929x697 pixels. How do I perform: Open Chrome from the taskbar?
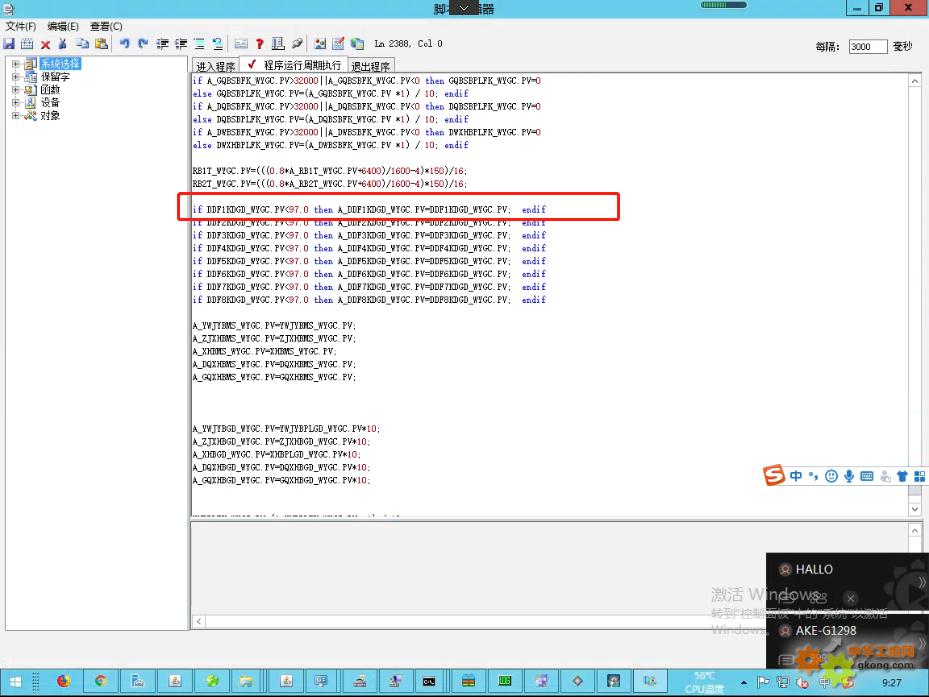(101, 682)
